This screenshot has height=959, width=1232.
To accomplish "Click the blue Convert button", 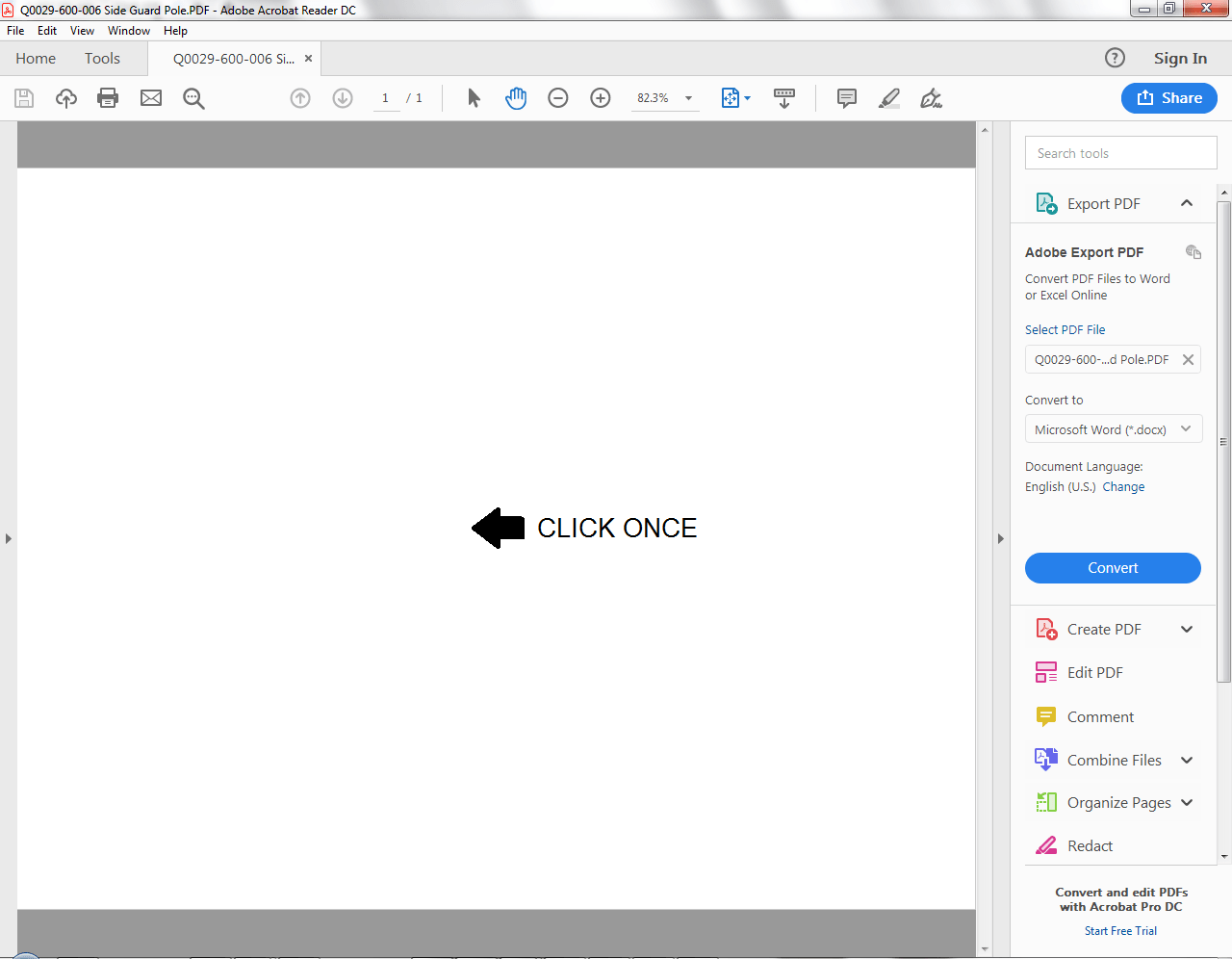I will tap(1113, 568).
